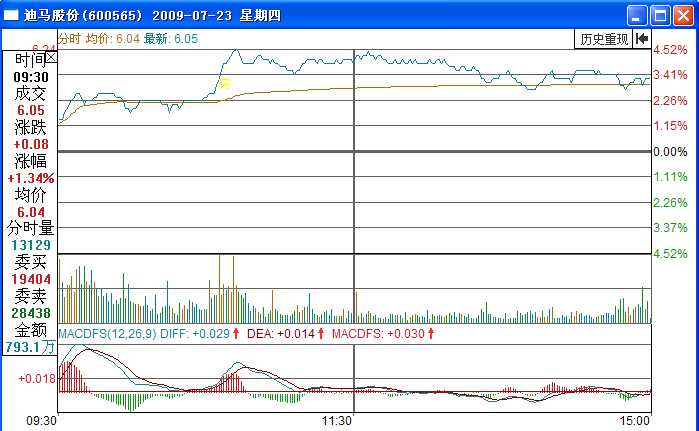Click the 历史重现 replay button
Screen dimensions: 699x431
(x=603, y=39)
